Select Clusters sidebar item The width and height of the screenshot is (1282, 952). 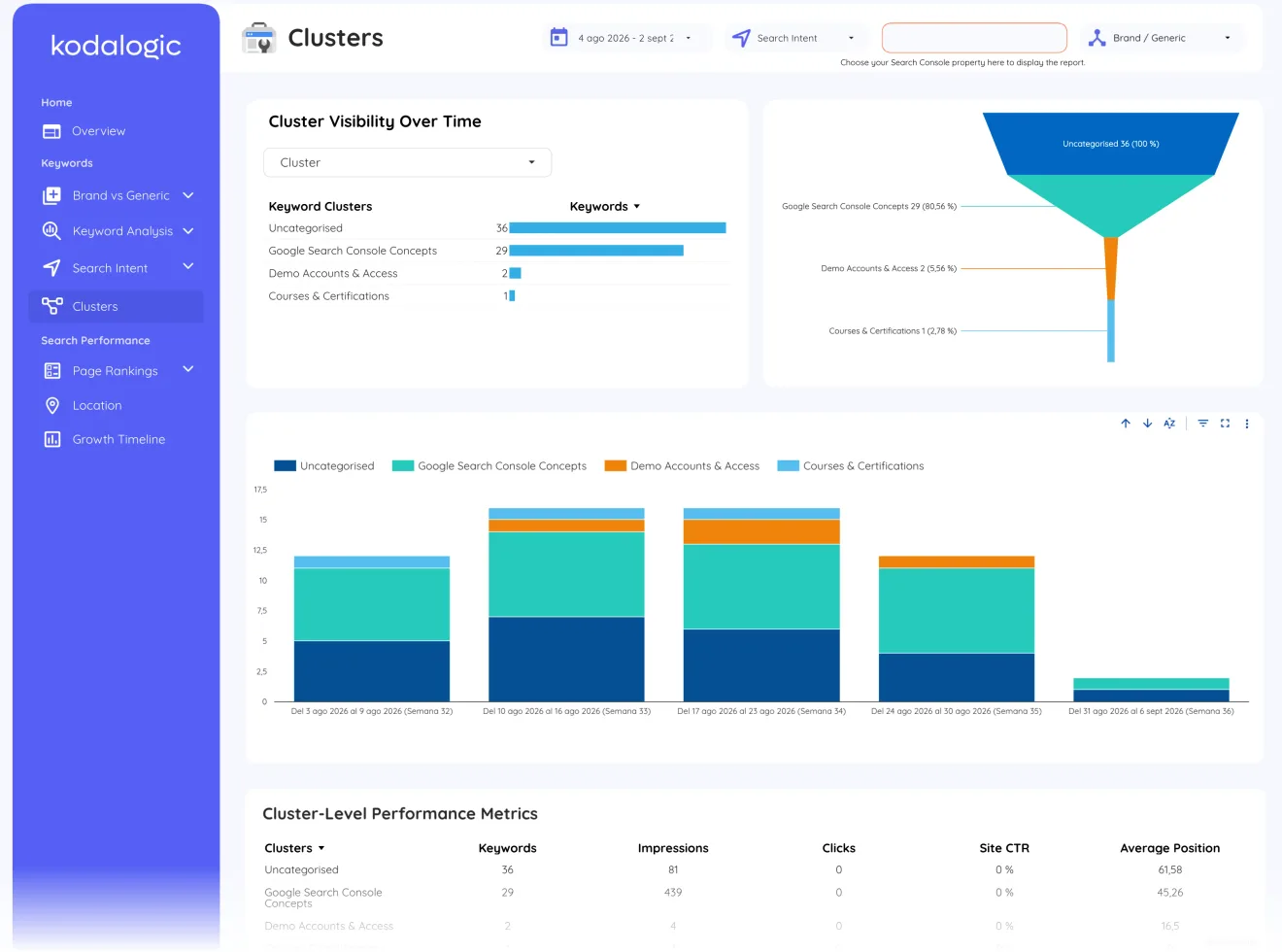[x=116, y=306]
